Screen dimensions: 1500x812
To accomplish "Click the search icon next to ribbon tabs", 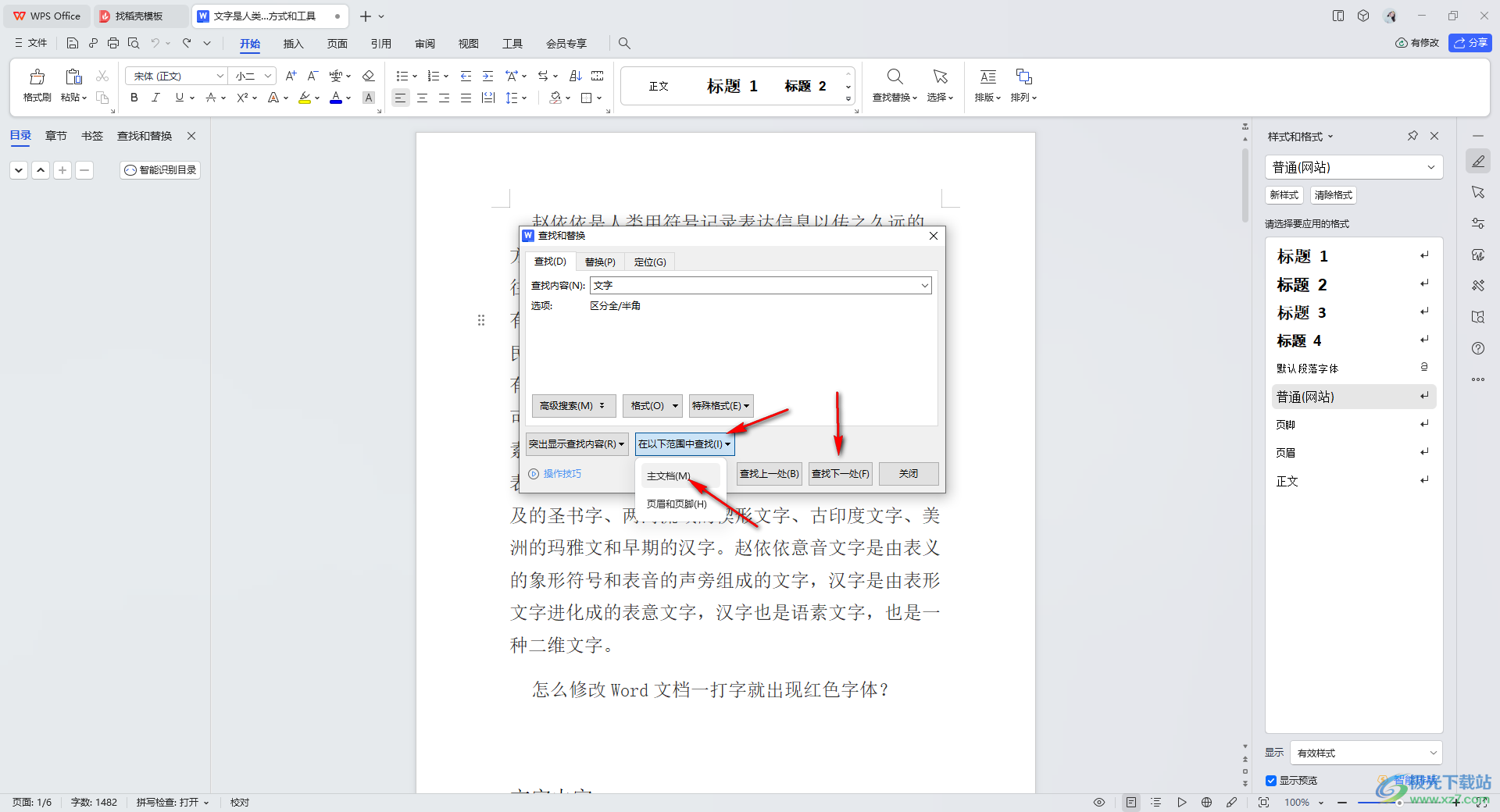I will pos(624,43).
